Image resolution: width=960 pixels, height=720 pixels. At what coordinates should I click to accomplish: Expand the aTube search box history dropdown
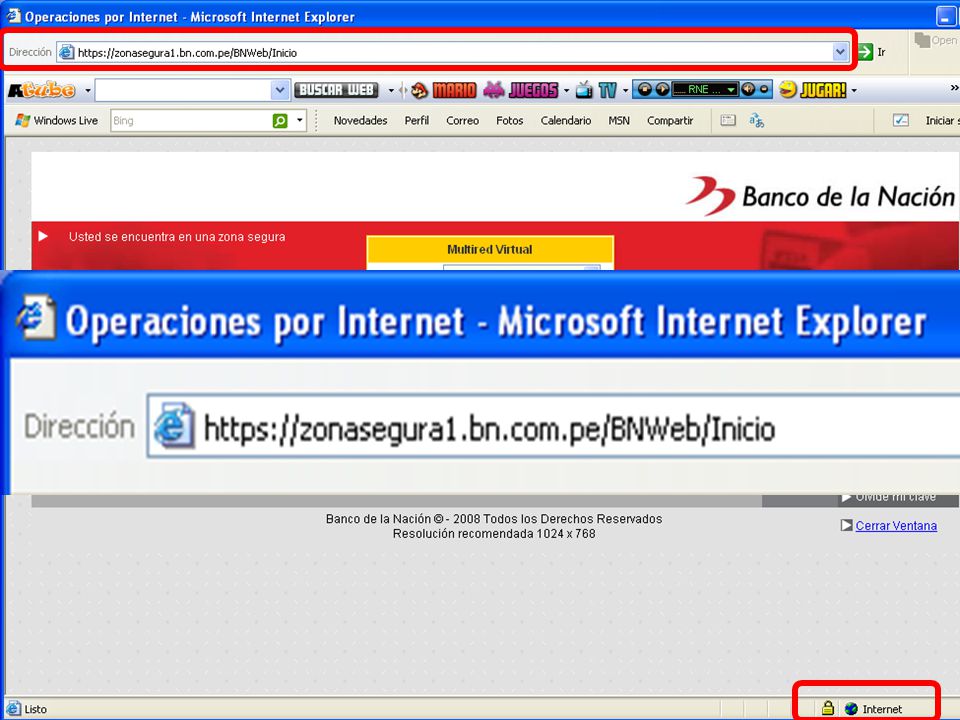pyautogui.click(x=280, y=90)
